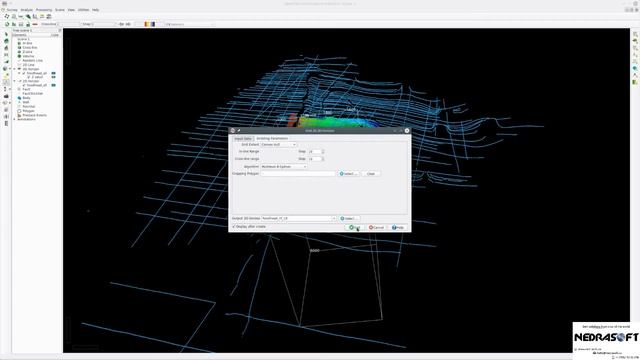Toggle Display after create checkbox

tap(234, 227)
